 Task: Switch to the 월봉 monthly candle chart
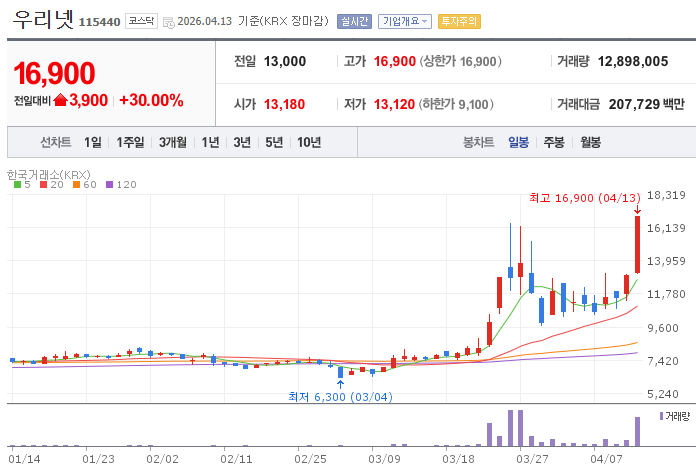pyautogui.click(x=590, y=142)
